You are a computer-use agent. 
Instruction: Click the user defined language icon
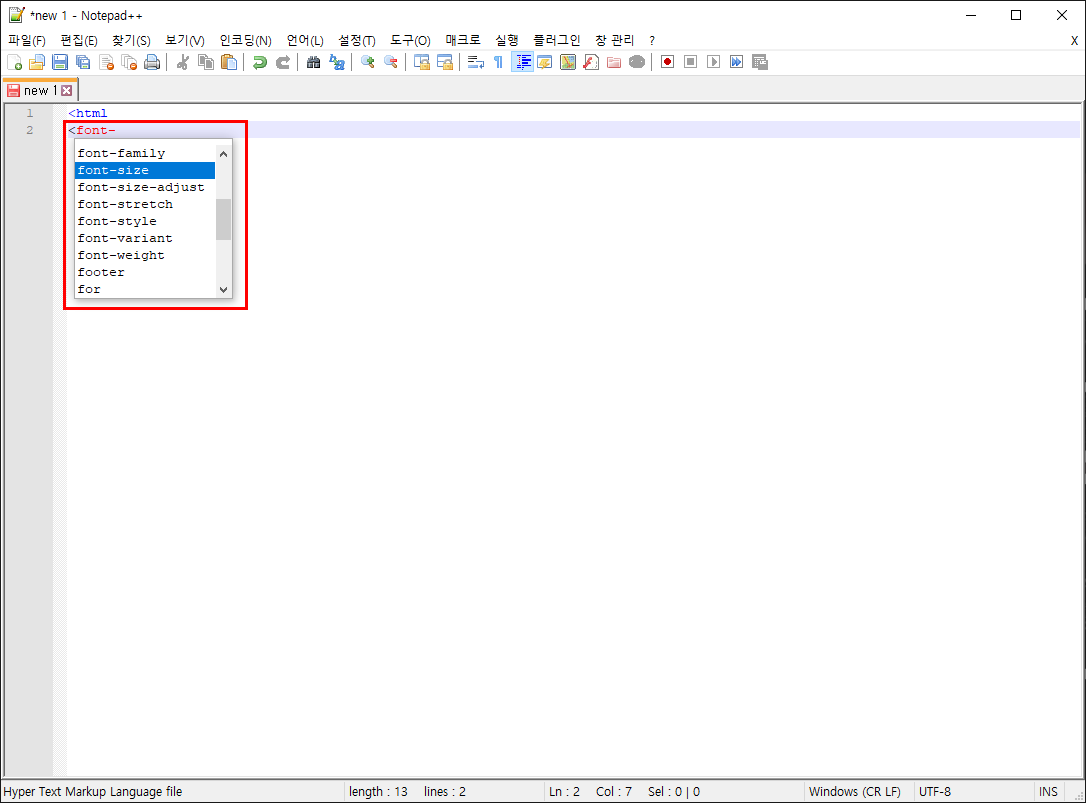(545, 62)
